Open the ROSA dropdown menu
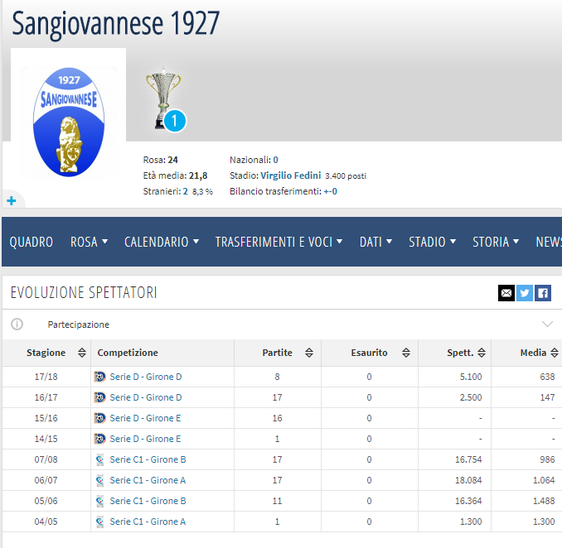562x548 pixels. [89, 242]
